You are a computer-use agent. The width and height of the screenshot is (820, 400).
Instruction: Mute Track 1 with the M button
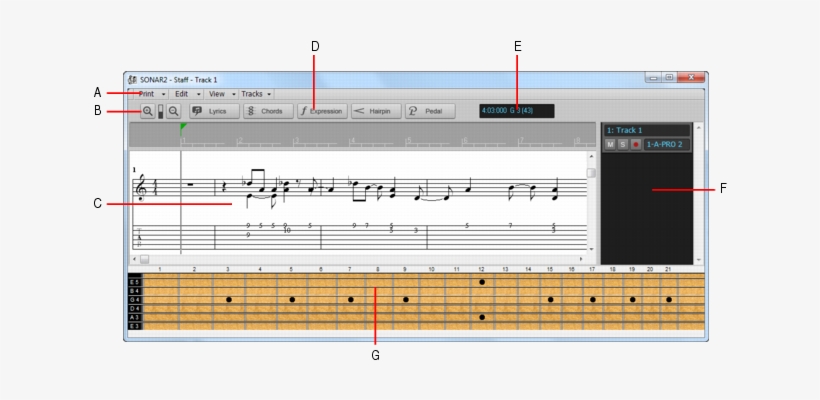610,144
